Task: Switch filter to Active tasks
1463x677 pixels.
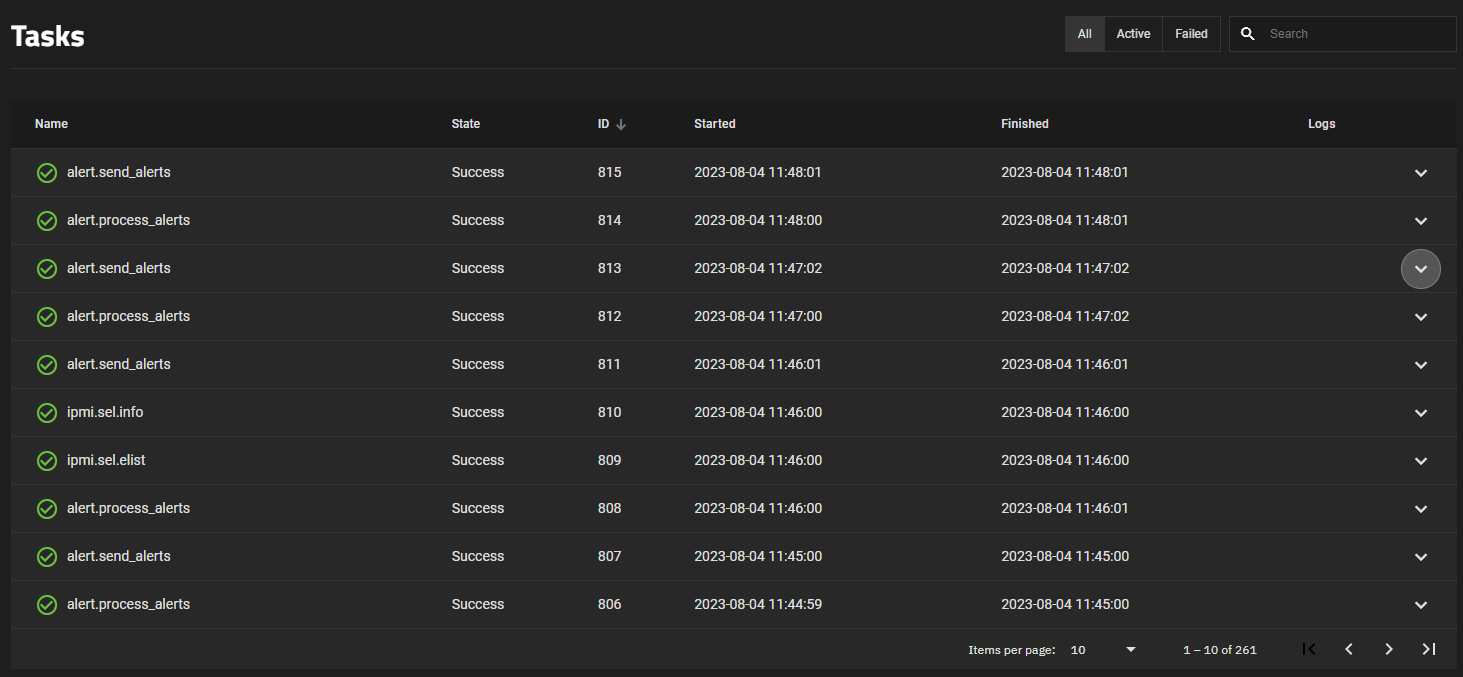Action: pos(1133,34)
